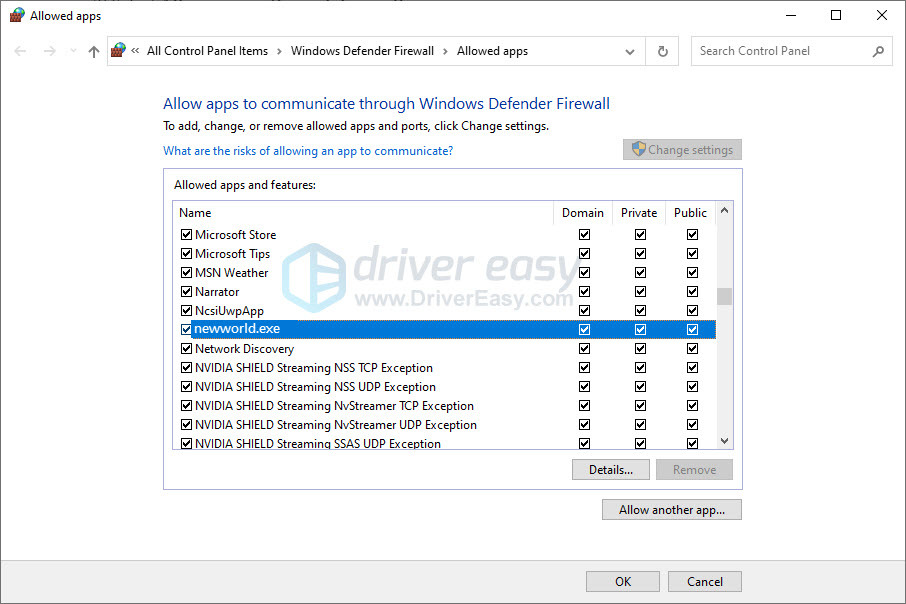Viewport: 906px width, 604px height.
Task: Click the Remove button
Action: tap(695, 470)
